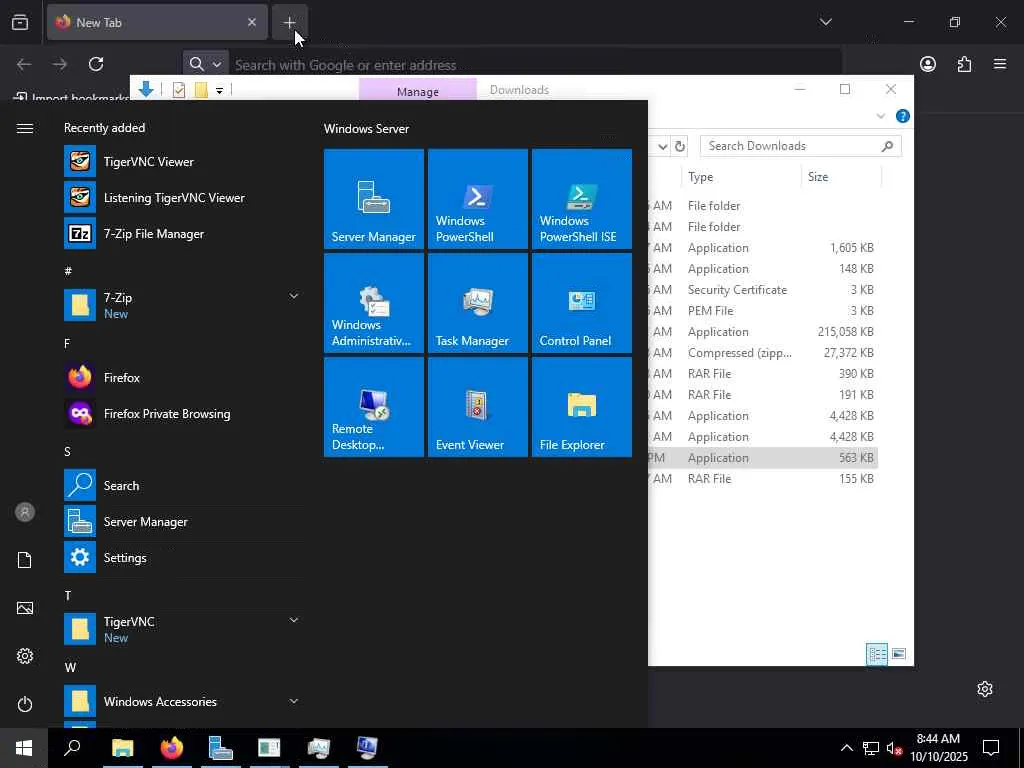The image size is (1024, 768).
Task: Open Server Manager on the taskbar
Action: 220,748
